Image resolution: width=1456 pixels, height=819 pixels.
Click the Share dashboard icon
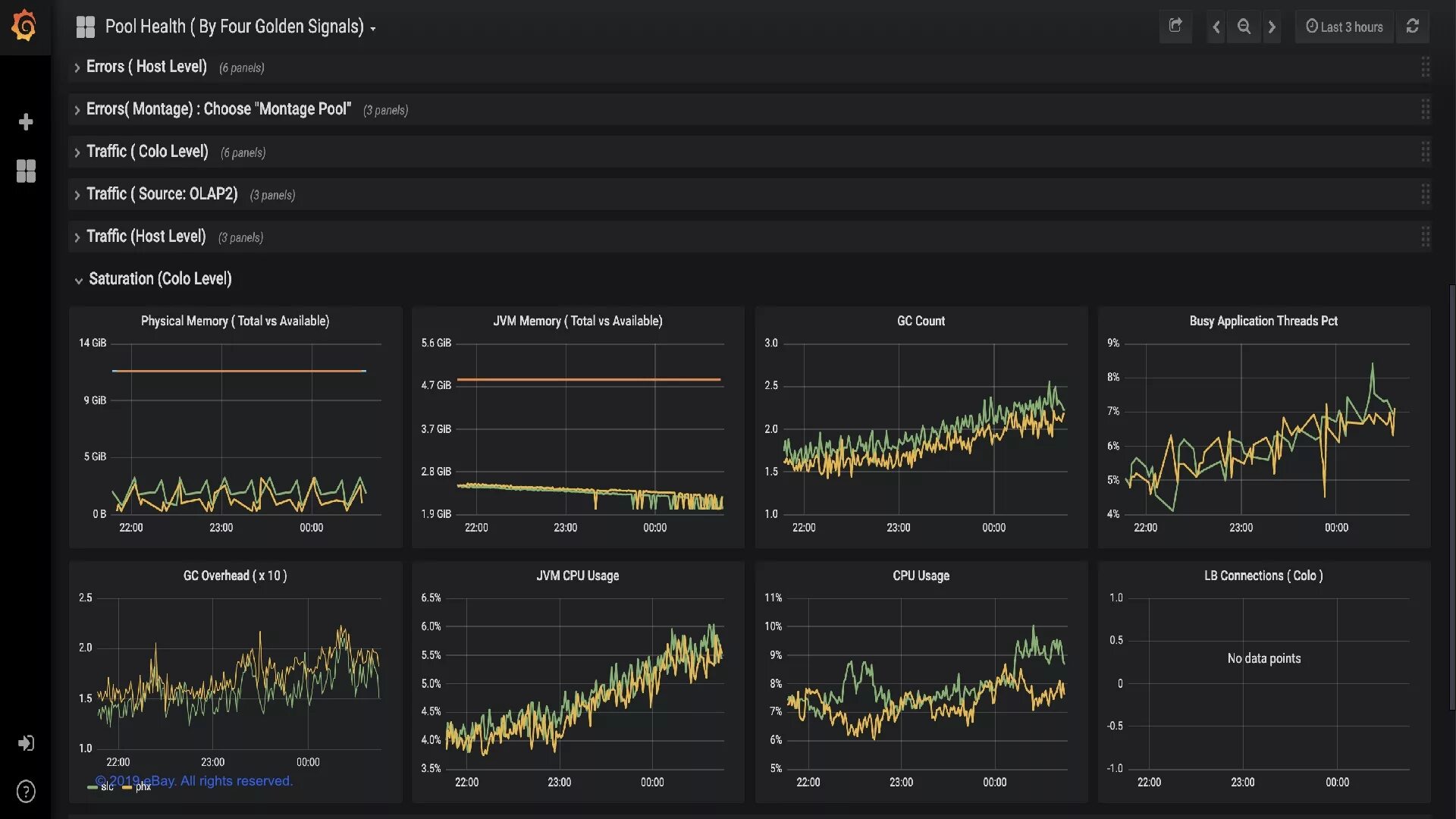(1175, 27)
